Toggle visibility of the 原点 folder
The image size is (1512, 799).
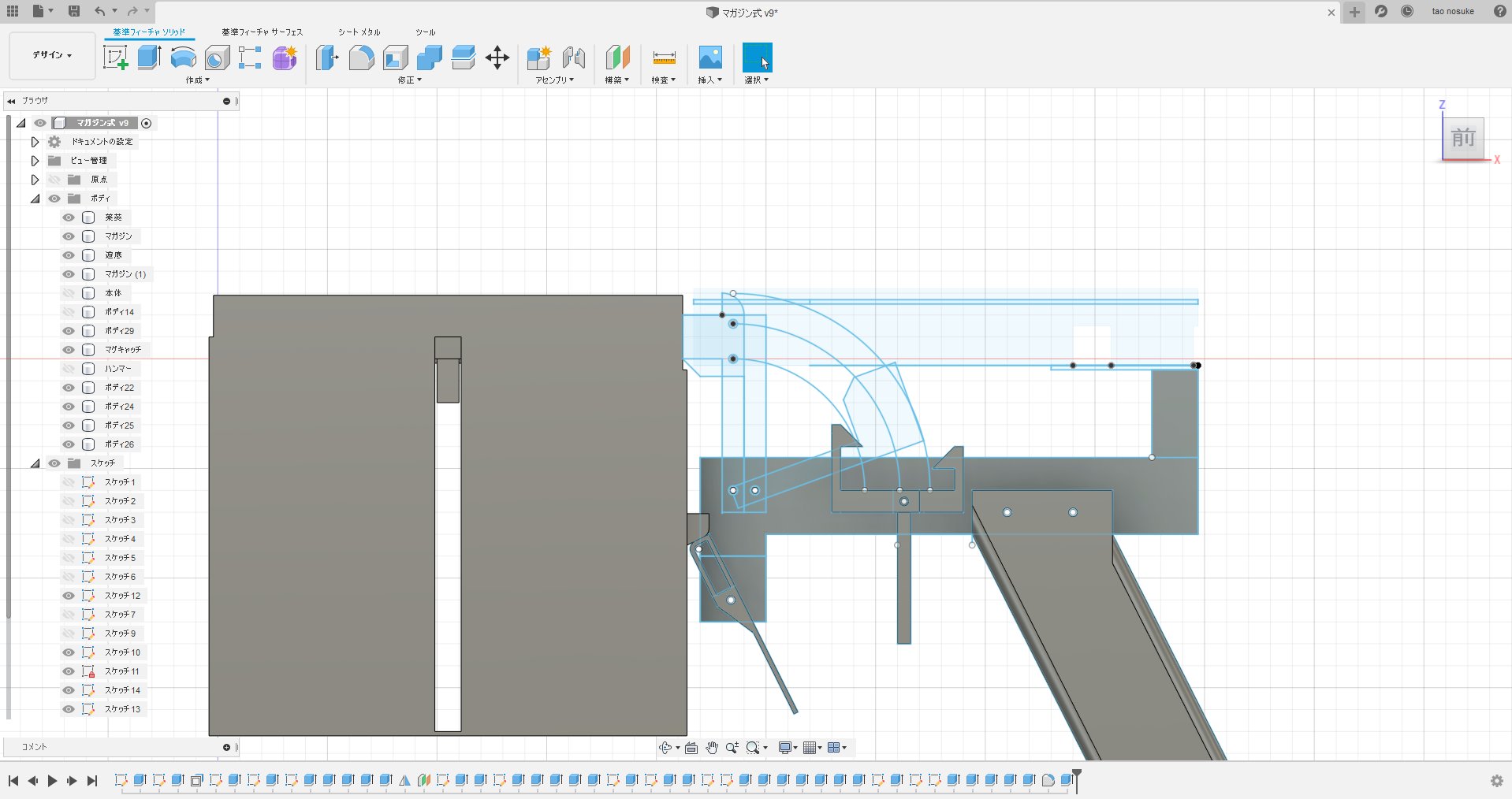coord(54,180)
